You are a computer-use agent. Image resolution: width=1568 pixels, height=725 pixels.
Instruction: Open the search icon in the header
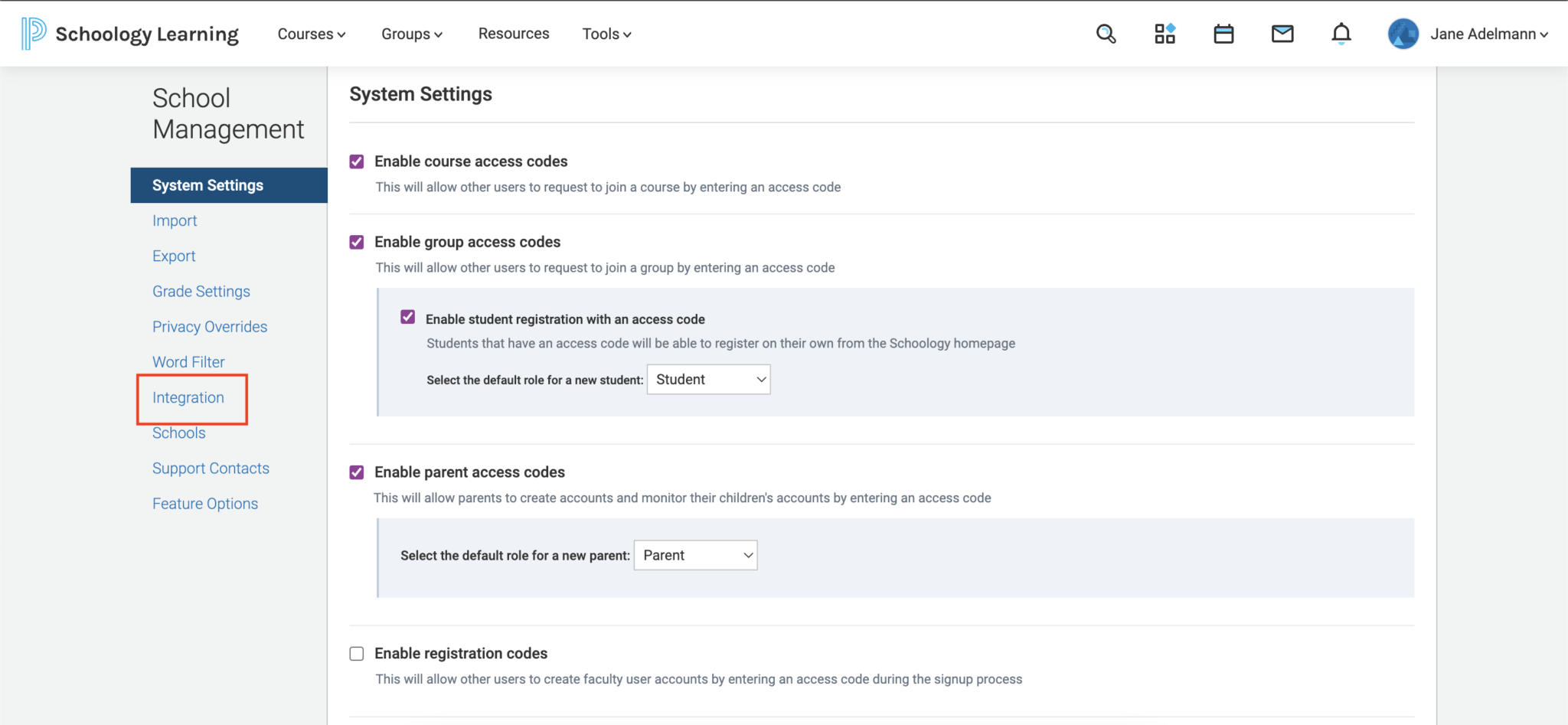coord(1106,33)
